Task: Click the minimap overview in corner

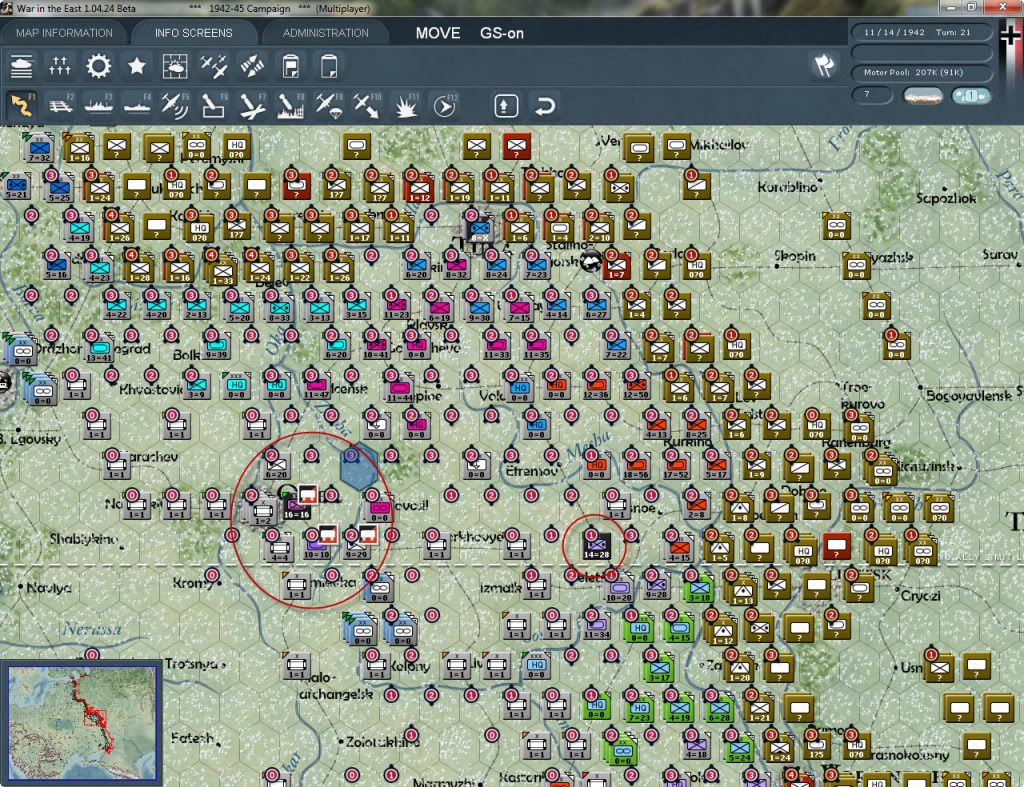Action: click(82, 723)
